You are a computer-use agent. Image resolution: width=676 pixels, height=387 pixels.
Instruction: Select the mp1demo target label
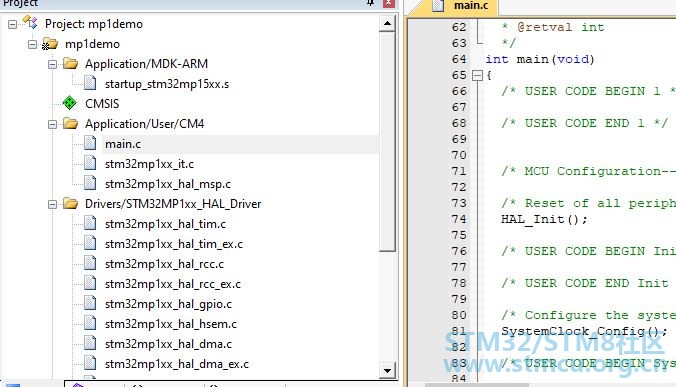point(92,44)
